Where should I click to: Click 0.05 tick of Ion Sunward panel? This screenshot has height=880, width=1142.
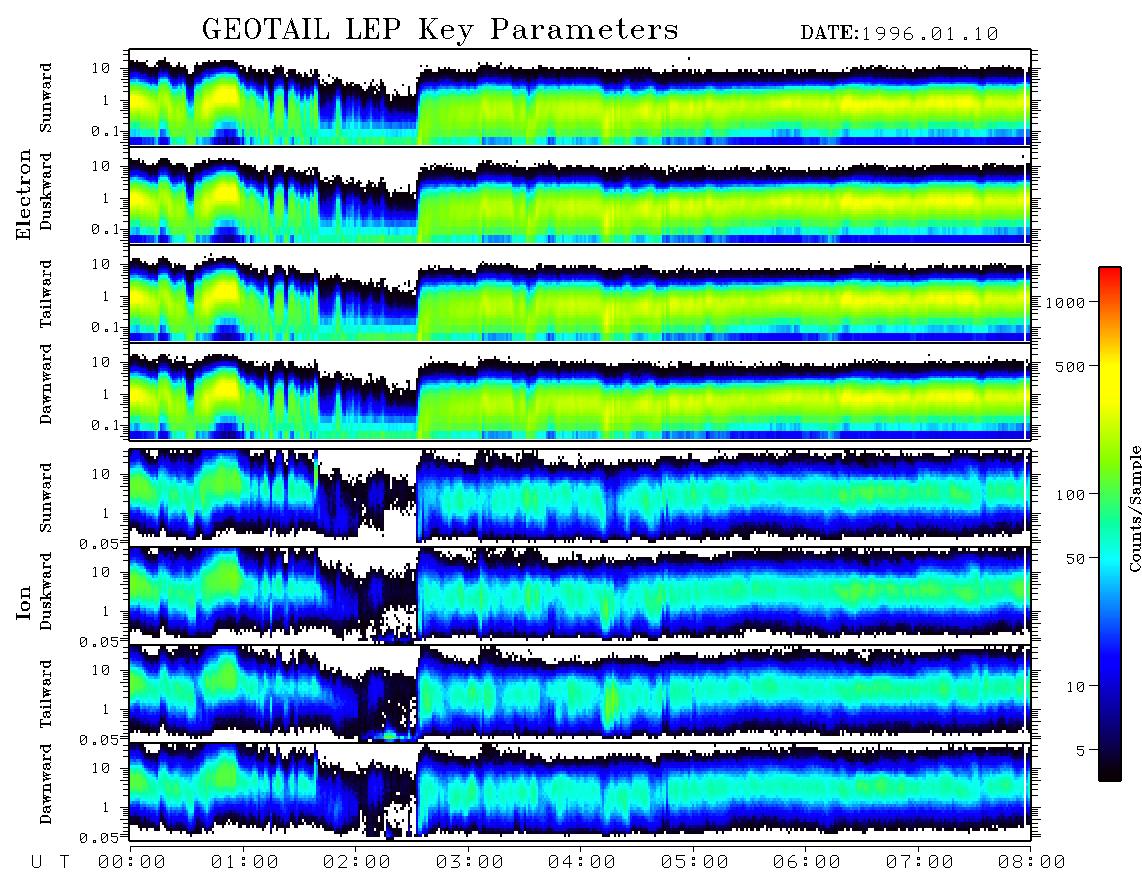click(x=99, y=543)
